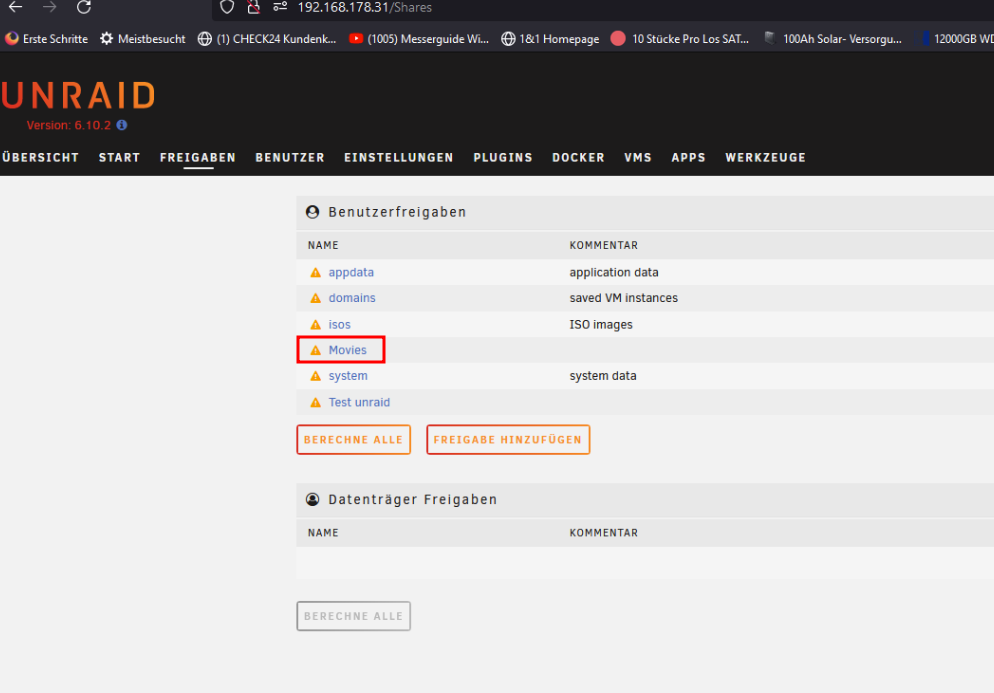Open the Erste Schritte bookmark
Viewport: 994px width, 693px height.
coord(46,39)
